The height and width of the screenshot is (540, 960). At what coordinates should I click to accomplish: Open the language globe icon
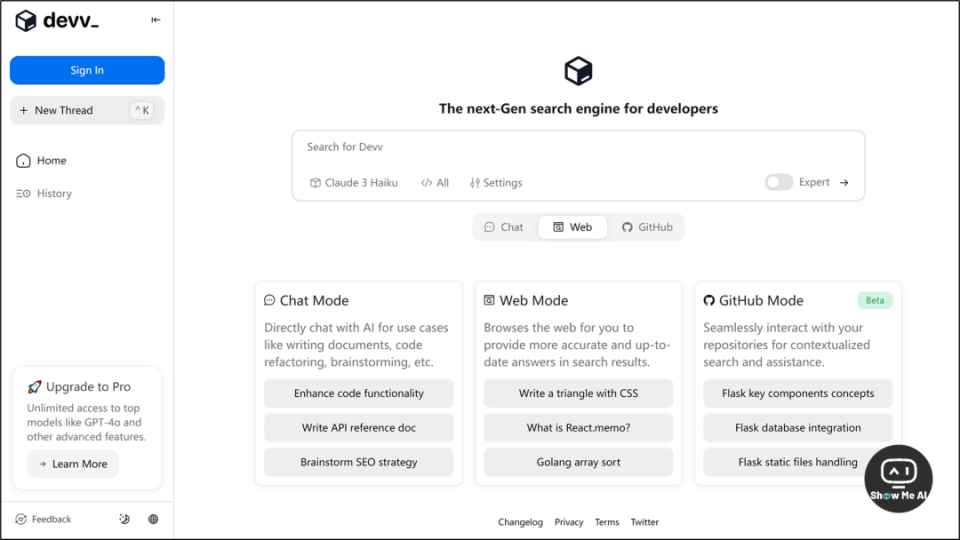tap(153, 519)
